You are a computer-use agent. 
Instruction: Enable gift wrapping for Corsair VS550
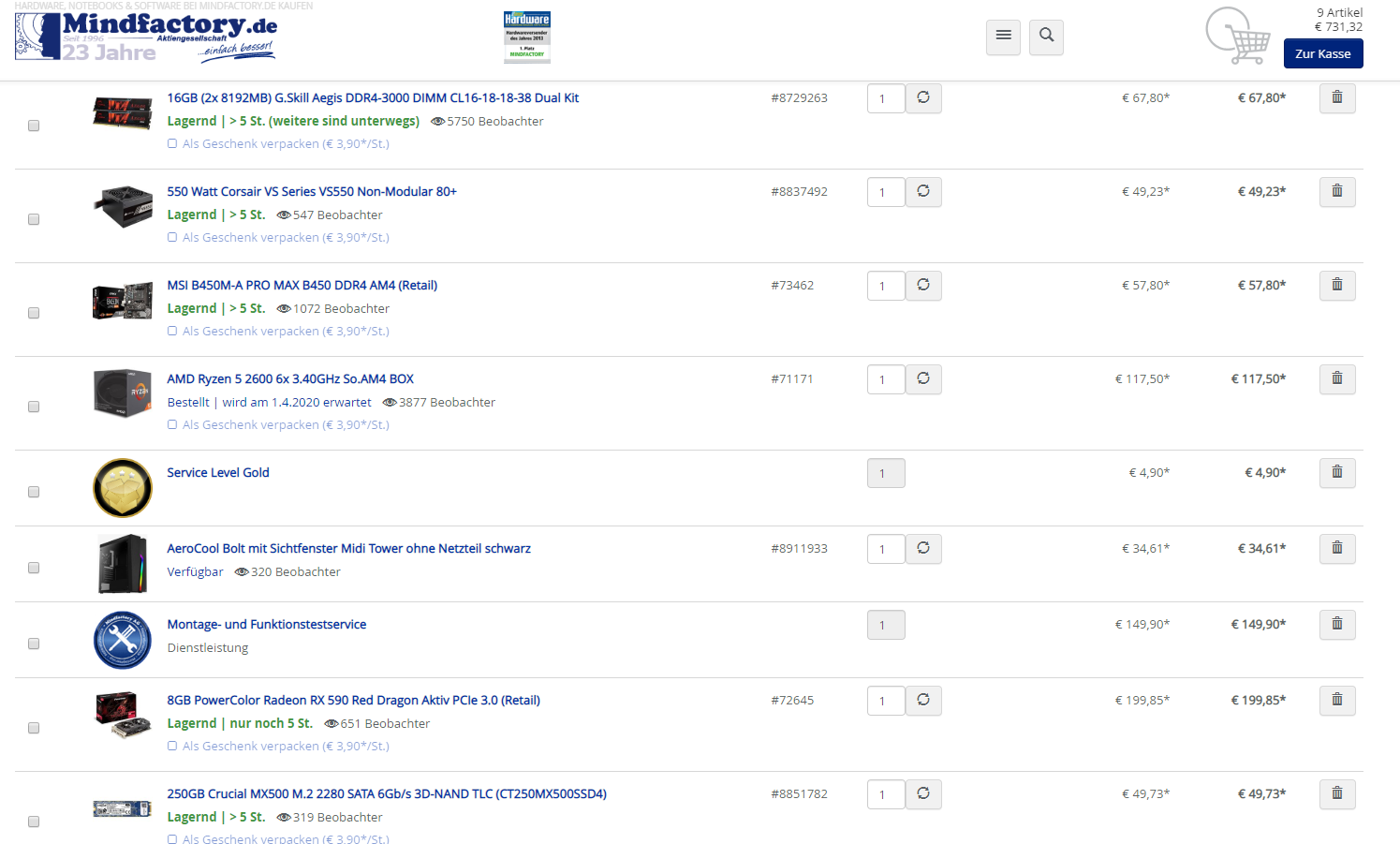(172, 237)
